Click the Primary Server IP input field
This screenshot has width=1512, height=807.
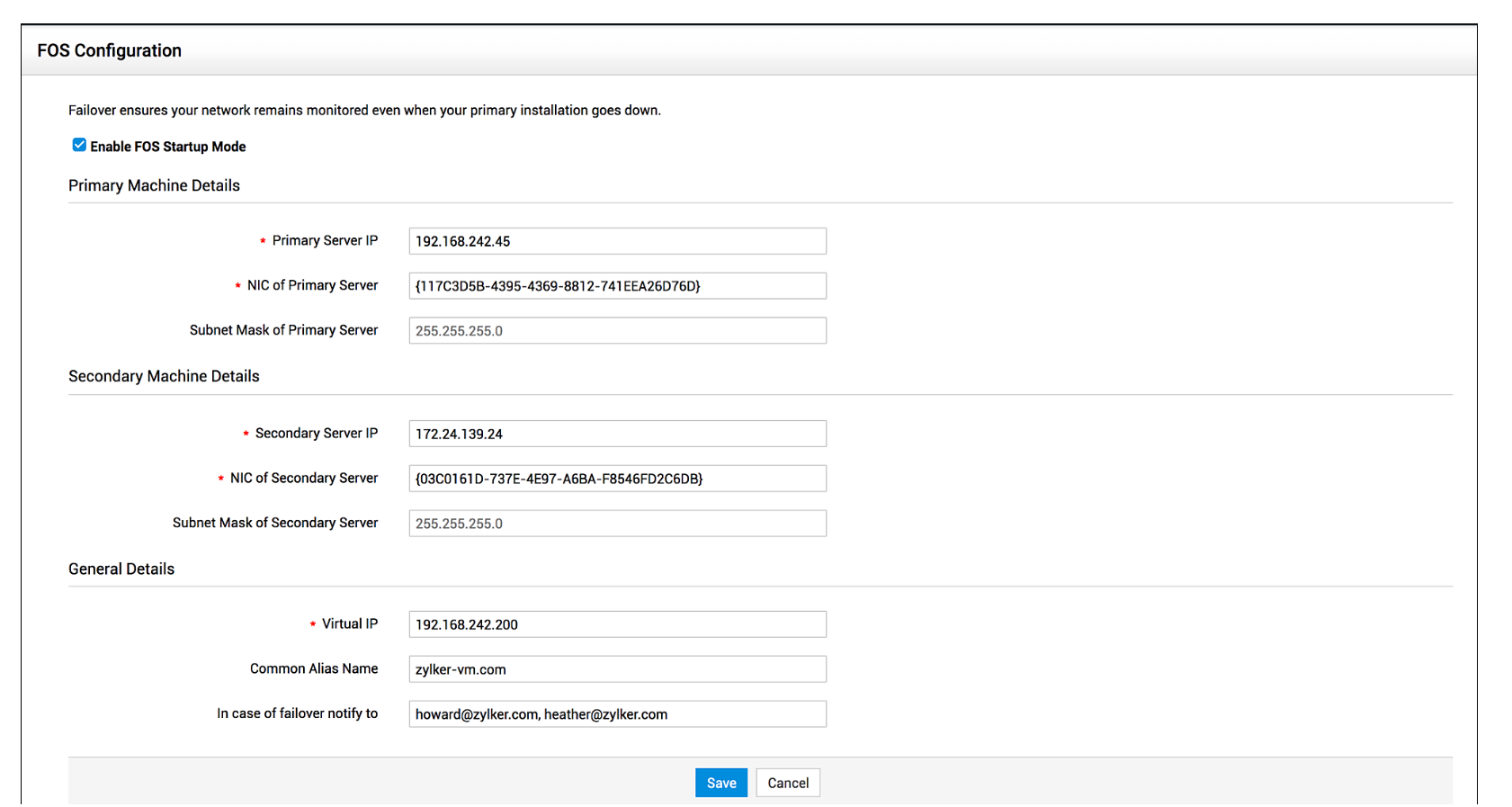617,241
